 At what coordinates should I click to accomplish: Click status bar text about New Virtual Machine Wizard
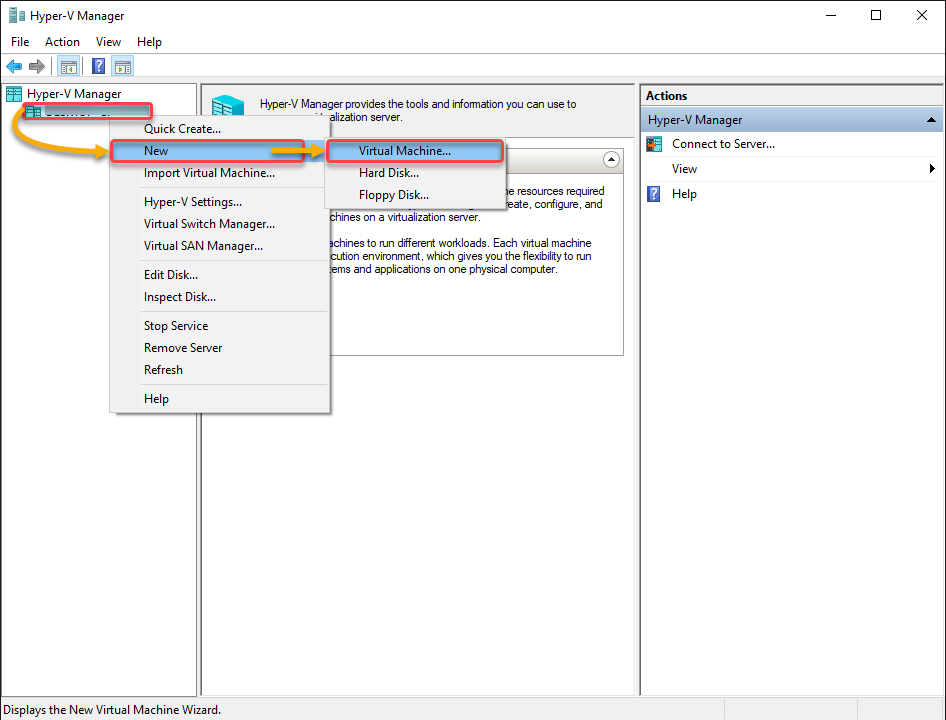[x=112, y=710]
